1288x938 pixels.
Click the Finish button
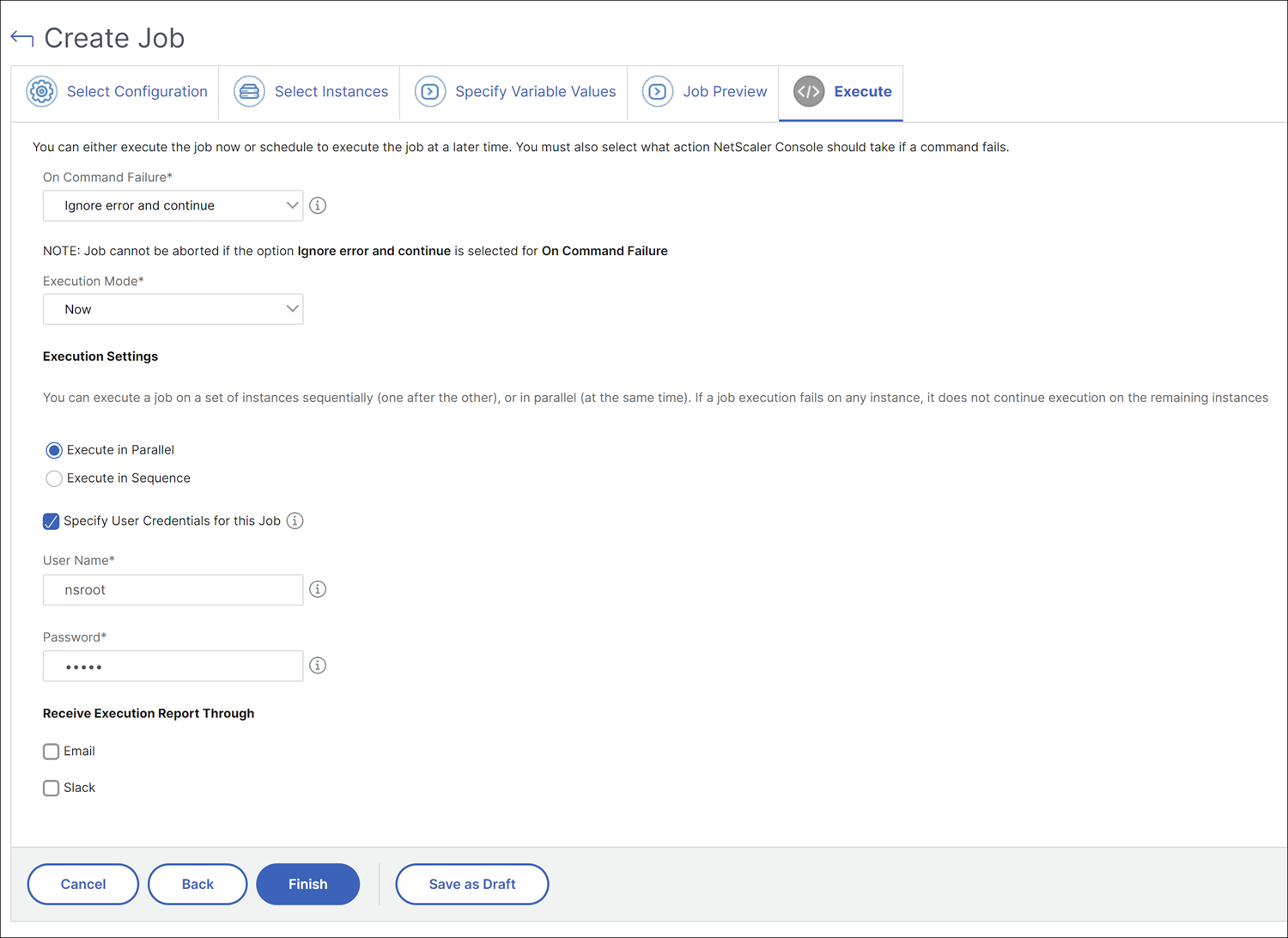307,884
